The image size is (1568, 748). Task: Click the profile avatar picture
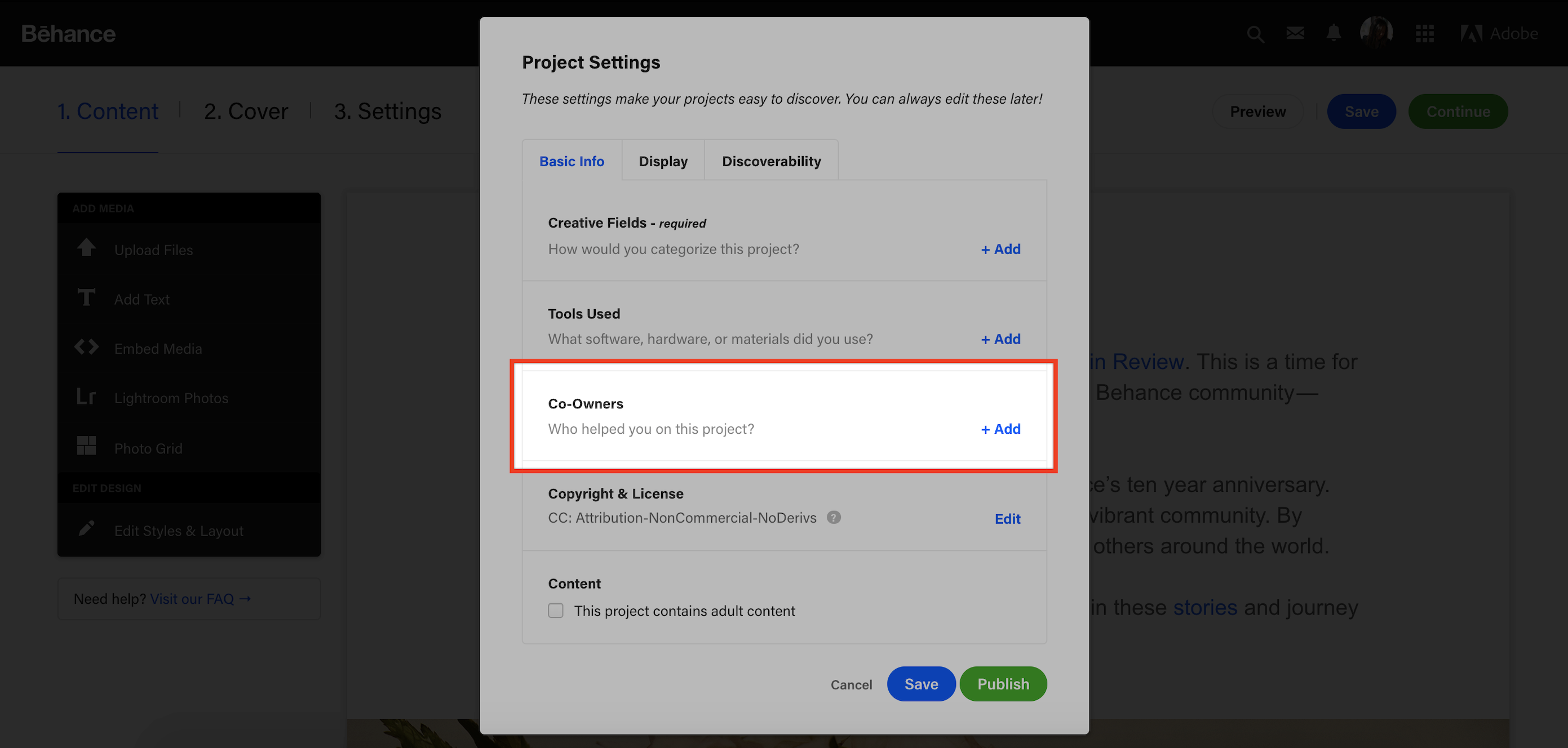tap(1376, 32)
